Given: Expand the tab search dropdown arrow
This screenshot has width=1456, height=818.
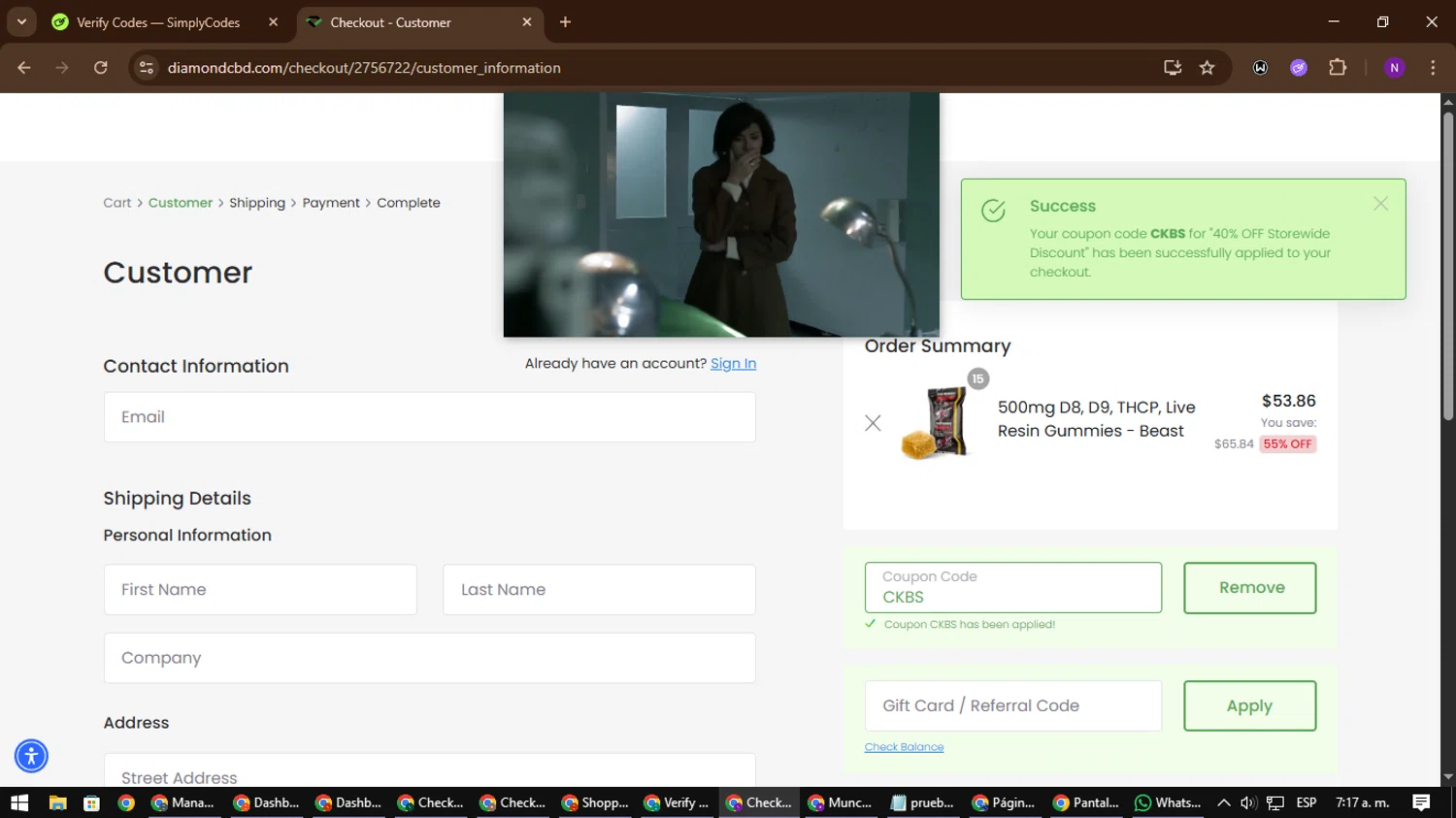Looking at the screenshot, I should point(21,21).
